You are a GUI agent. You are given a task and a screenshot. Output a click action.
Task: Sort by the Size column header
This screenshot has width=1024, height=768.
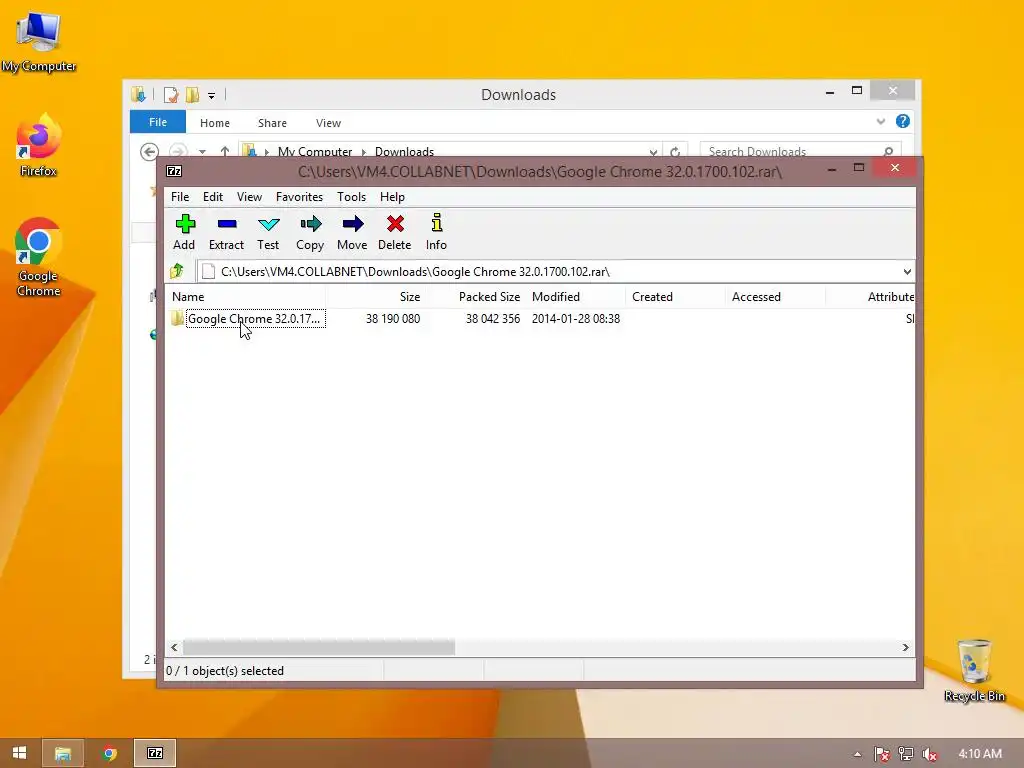click(375, 296)
